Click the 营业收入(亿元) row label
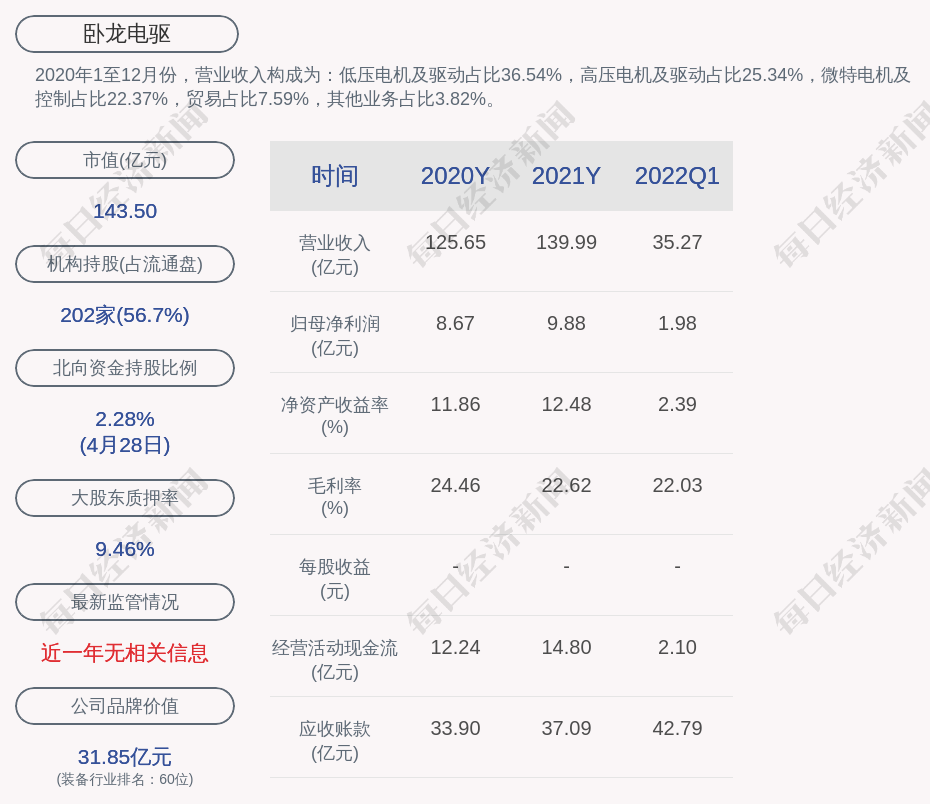 click(335, 254)
